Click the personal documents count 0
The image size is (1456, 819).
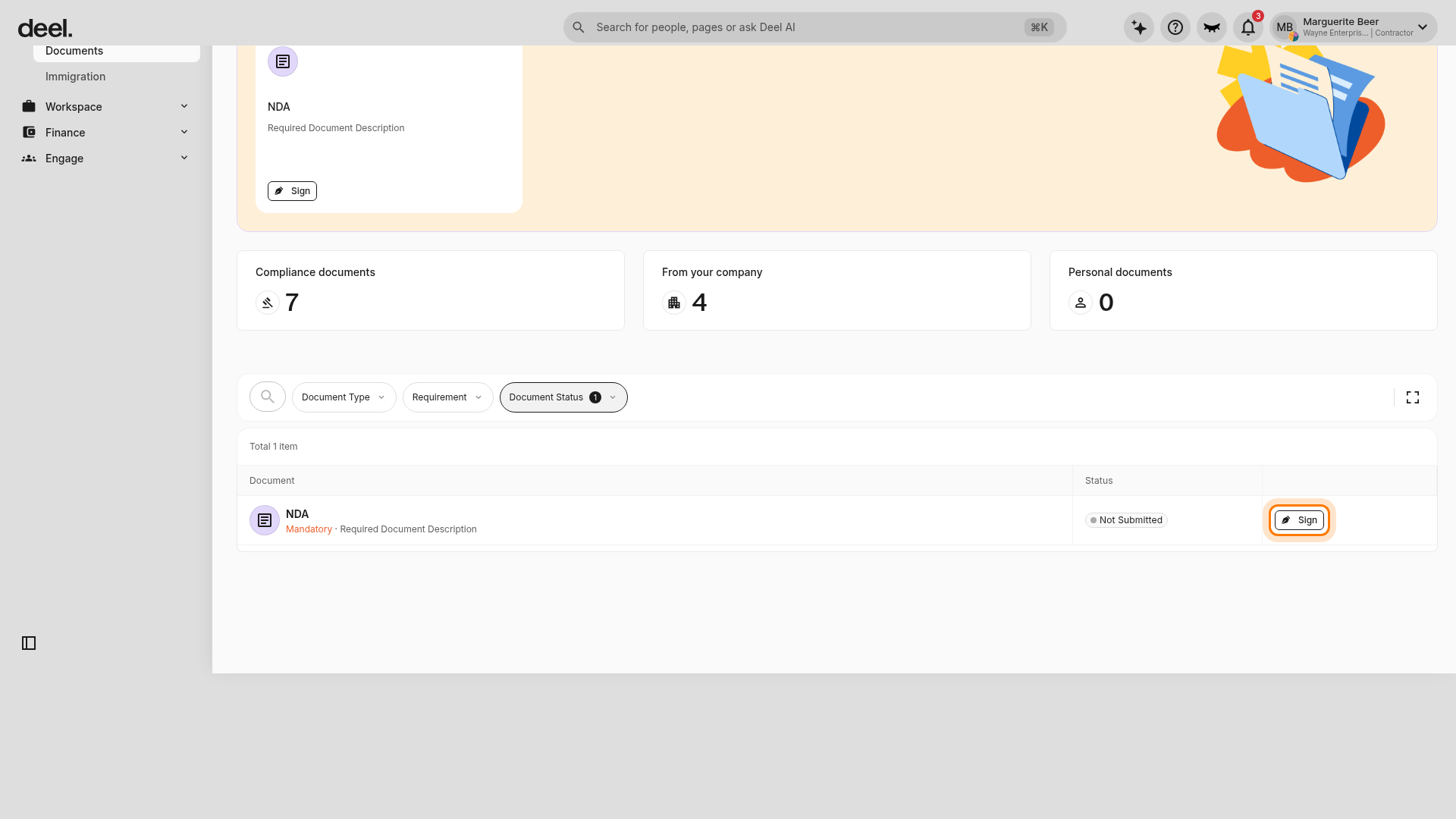click(1106, 303)
